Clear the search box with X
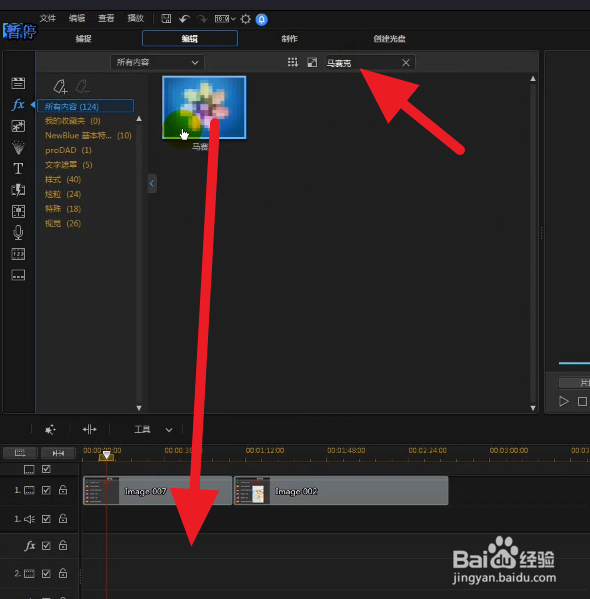 pos(406,63)
